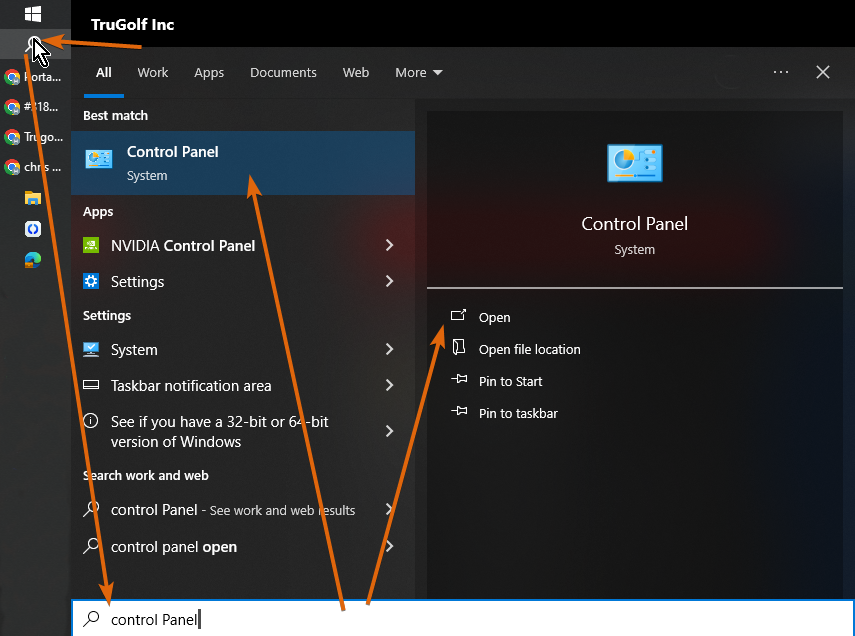Click the 'NVIDIA Control Panel' result text
The image size is (855, 636).
pos(183,245)
